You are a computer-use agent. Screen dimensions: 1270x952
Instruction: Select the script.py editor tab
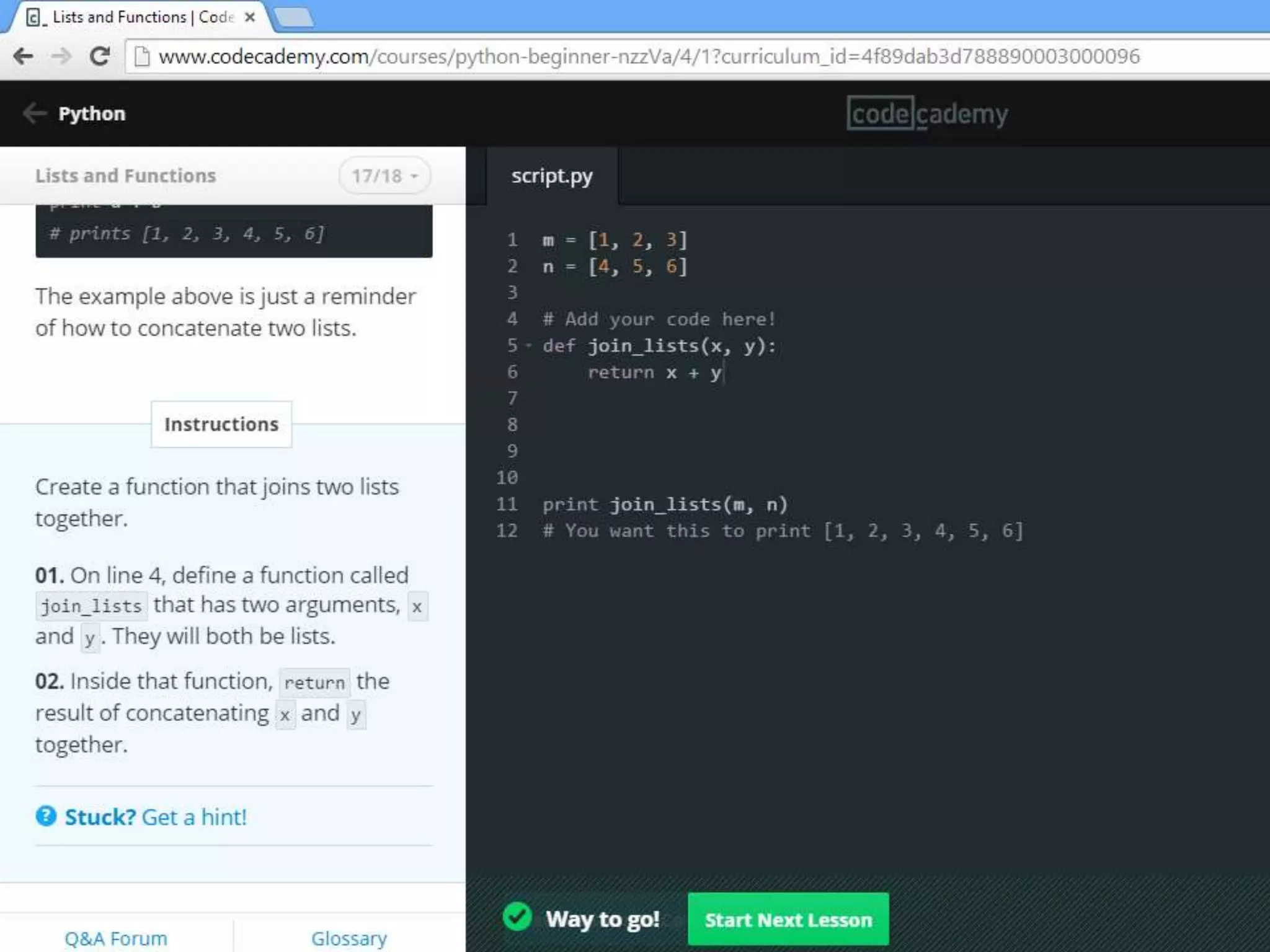(x=551, y=176)
